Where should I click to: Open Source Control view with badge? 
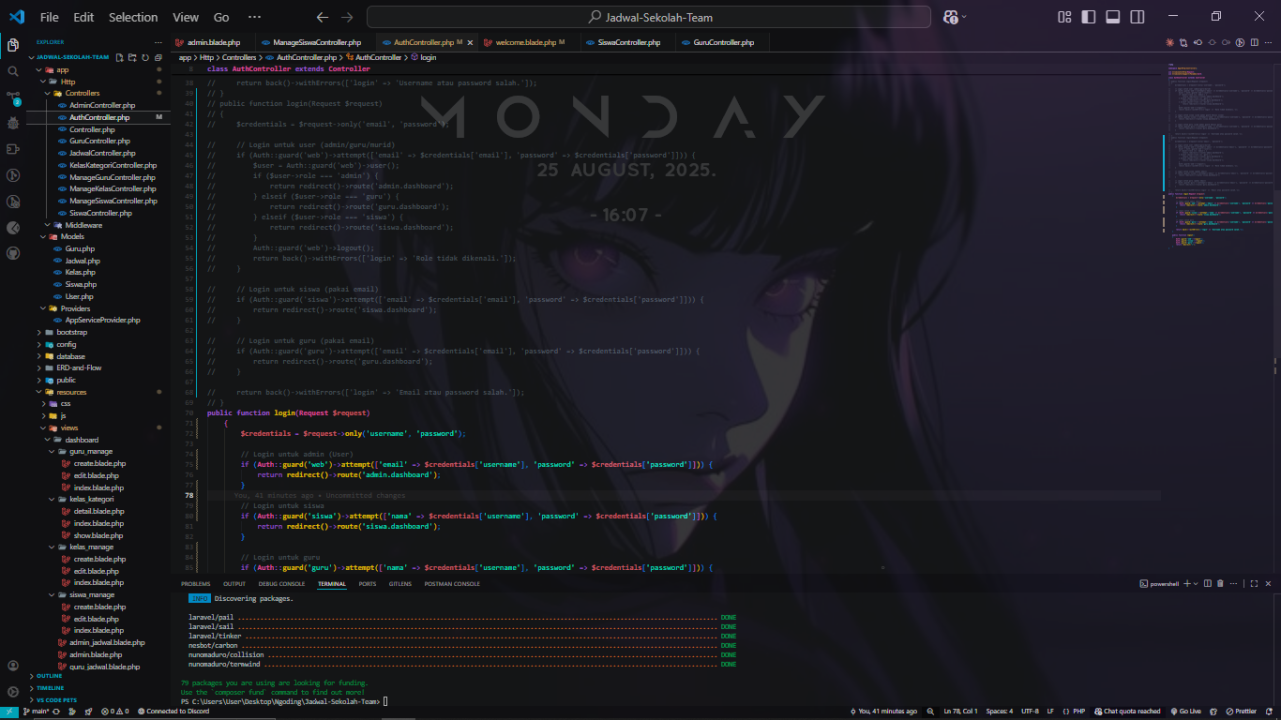coord(13,97)
